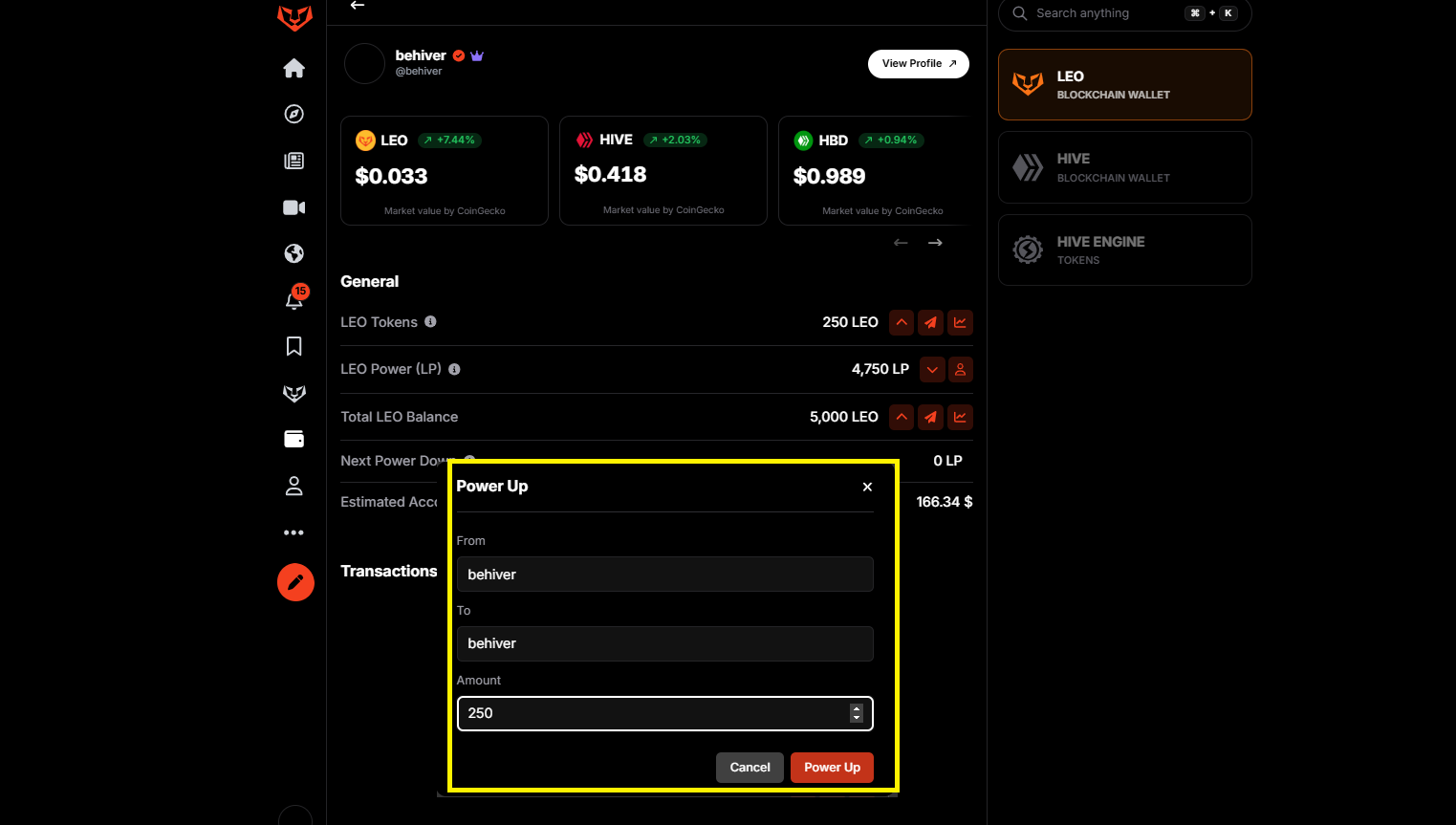This screenshot has height=825, width=1456.
Task: Open the LEO price card
Action: click(445, 171)
